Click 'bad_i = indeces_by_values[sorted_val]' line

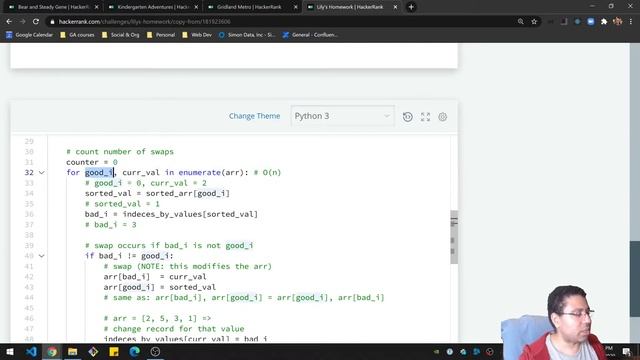pyautogui.click(x=171, y=214)
